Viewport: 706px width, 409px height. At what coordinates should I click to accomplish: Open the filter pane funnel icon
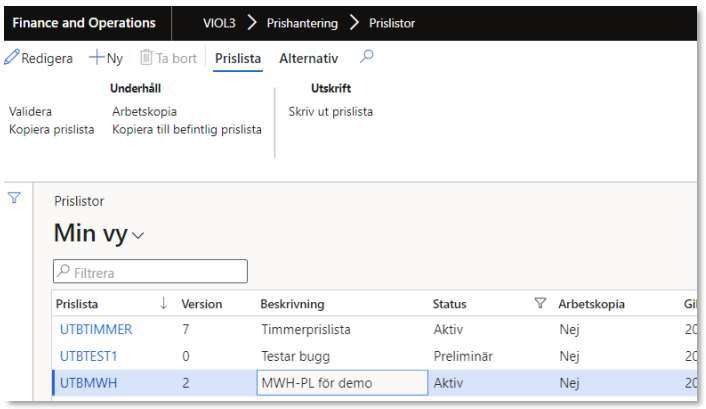(14, 198)
